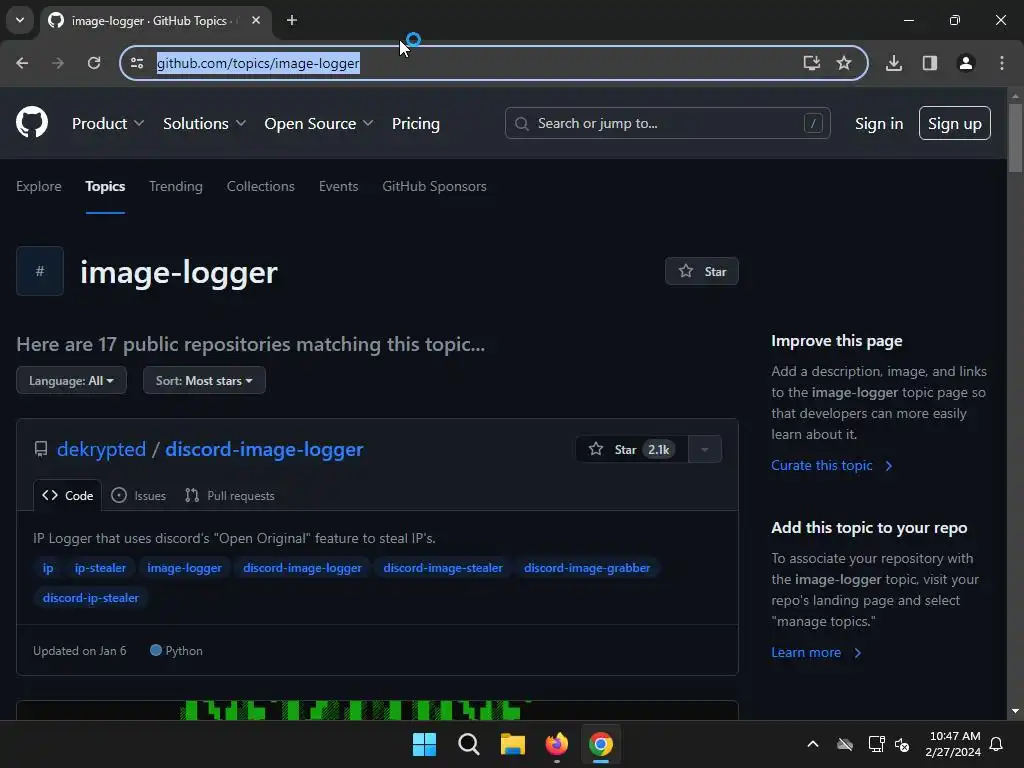Expand the Solutions menu

[204, 123]
